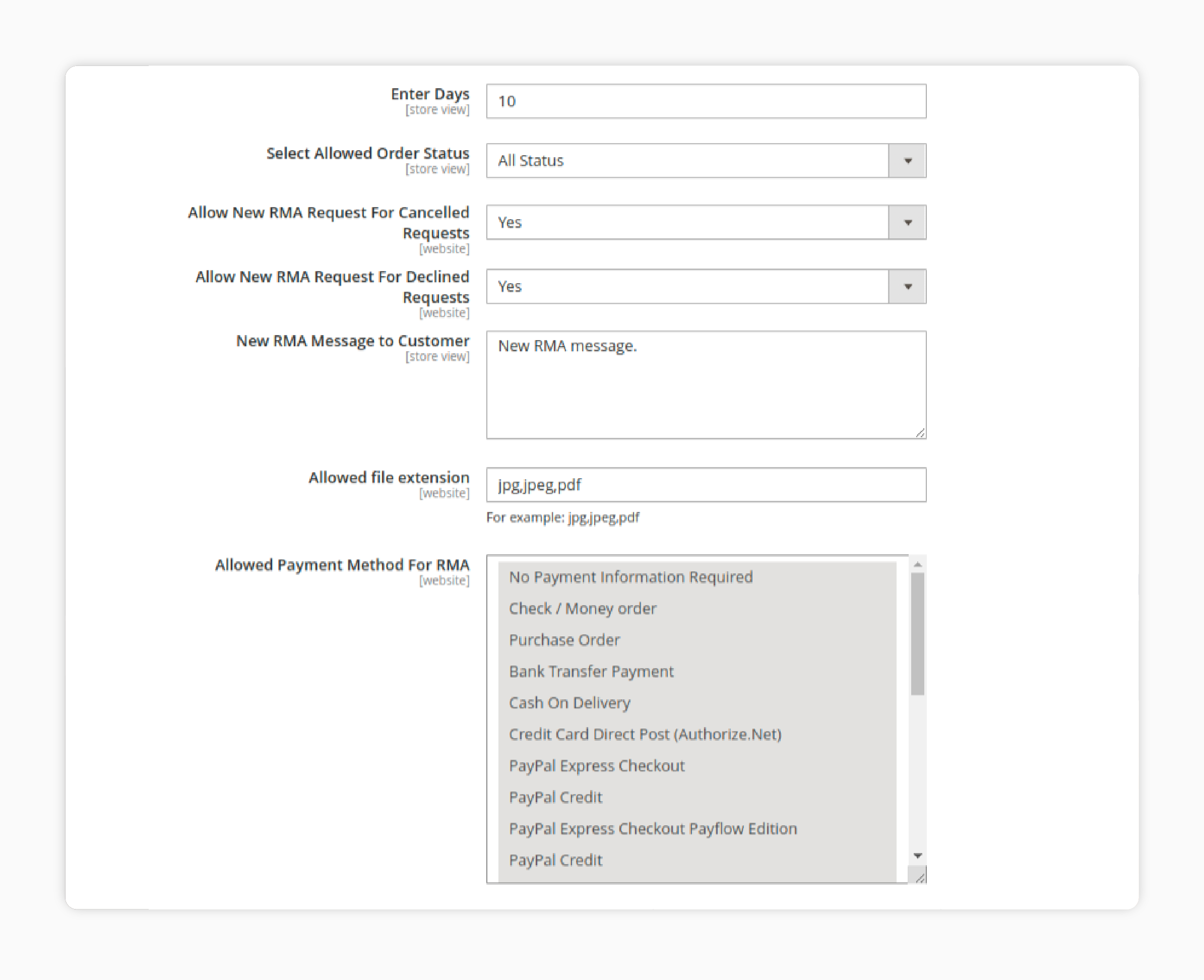The image size is (1204, 980).
Task: Select 'PayPal Express Checkout Payflow Edition' method
Action: click(x=654, y=828)
